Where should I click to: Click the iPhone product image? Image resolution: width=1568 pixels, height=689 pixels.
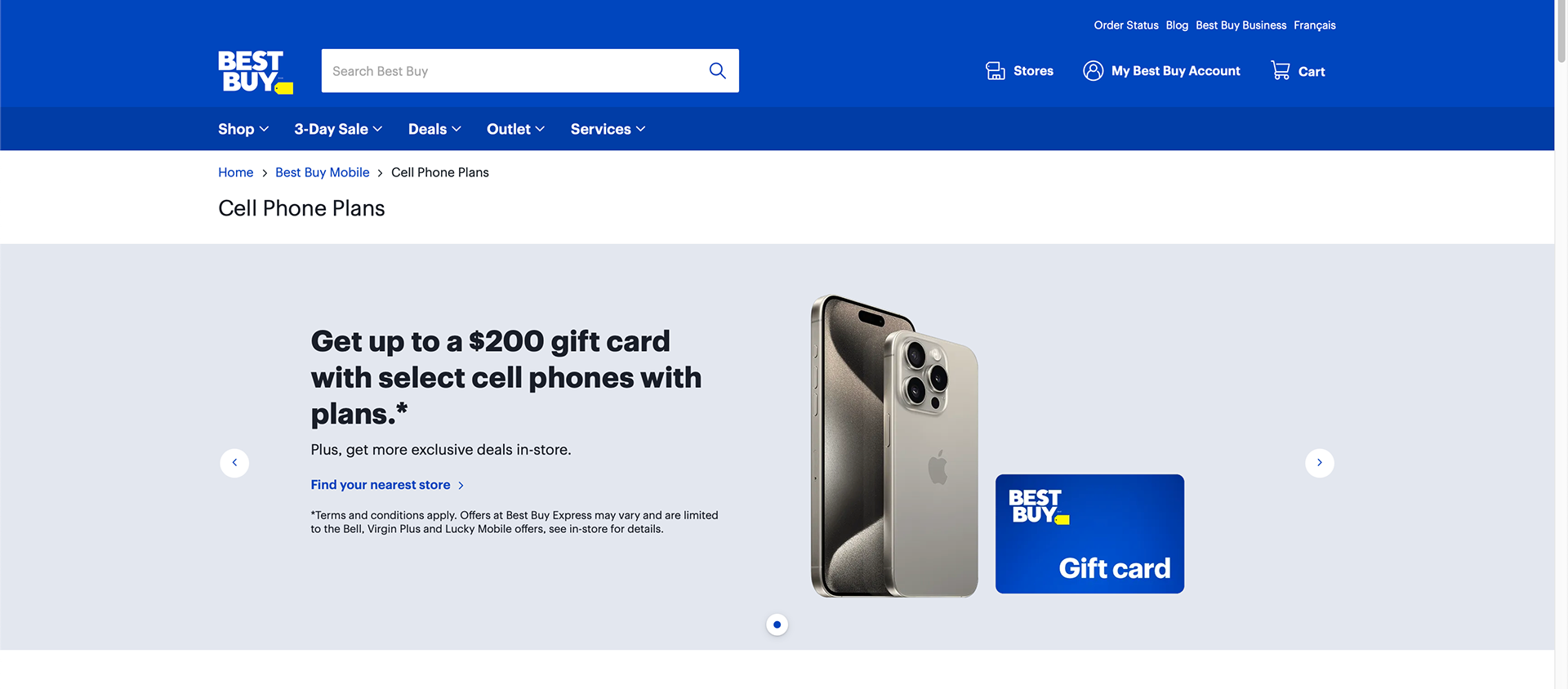[x=893, y=446]
